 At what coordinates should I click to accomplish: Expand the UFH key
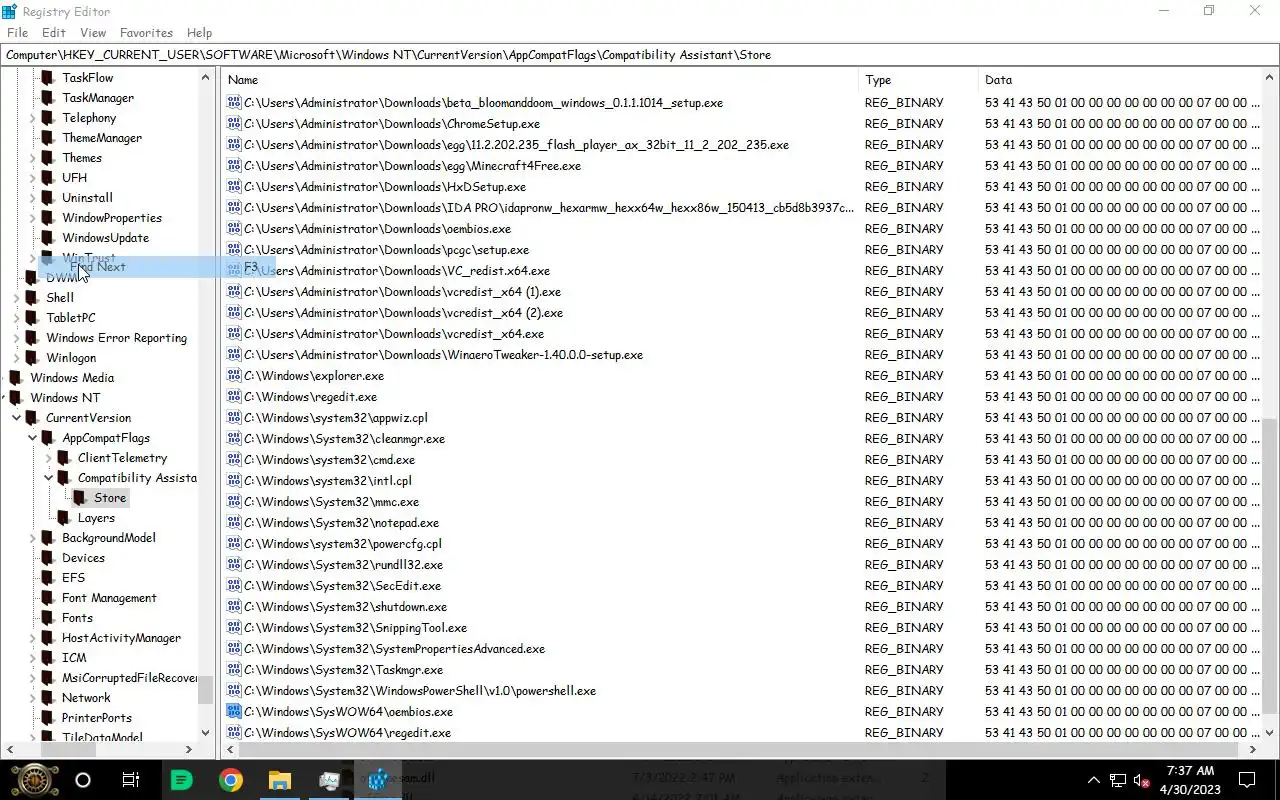click(x=32, y=178)
